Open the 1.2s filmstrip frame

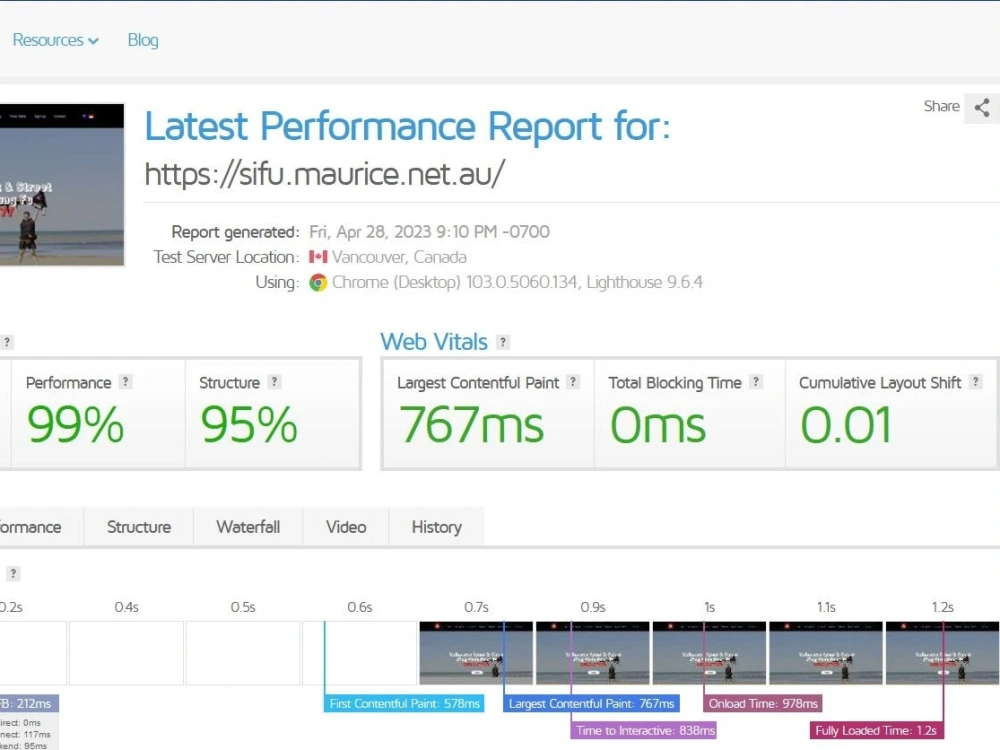pyautogui.click(x=943, y=653)
